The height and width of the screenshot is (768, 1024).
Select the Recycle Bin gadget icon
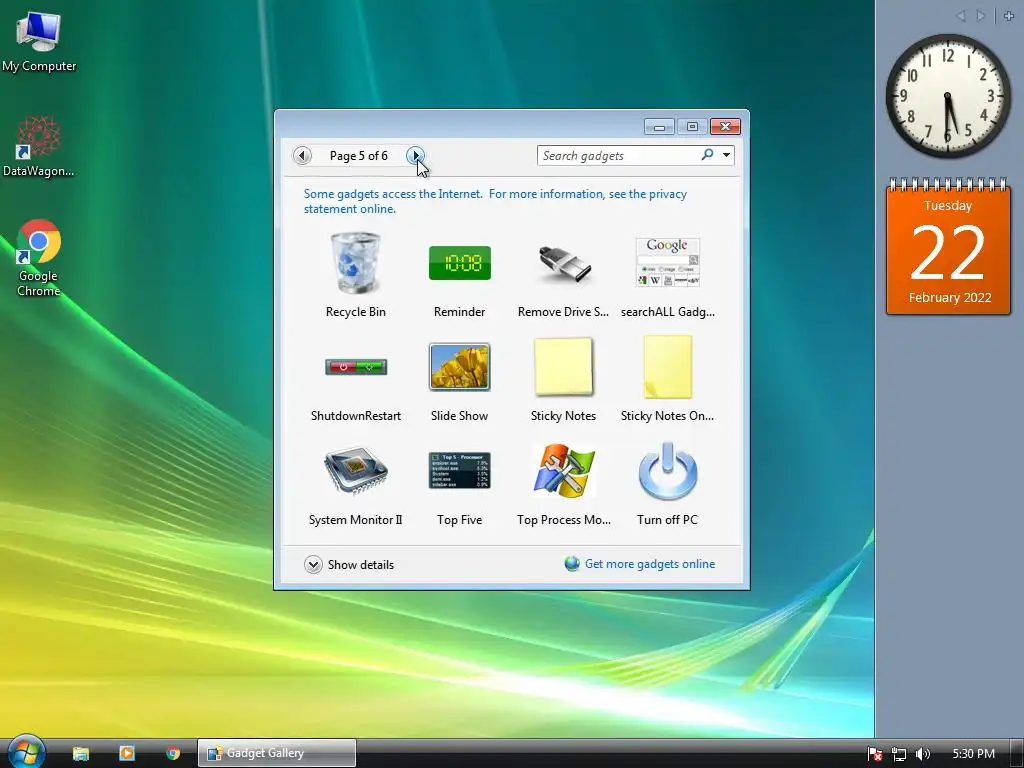pyautogui.click(x=355, y=263)
